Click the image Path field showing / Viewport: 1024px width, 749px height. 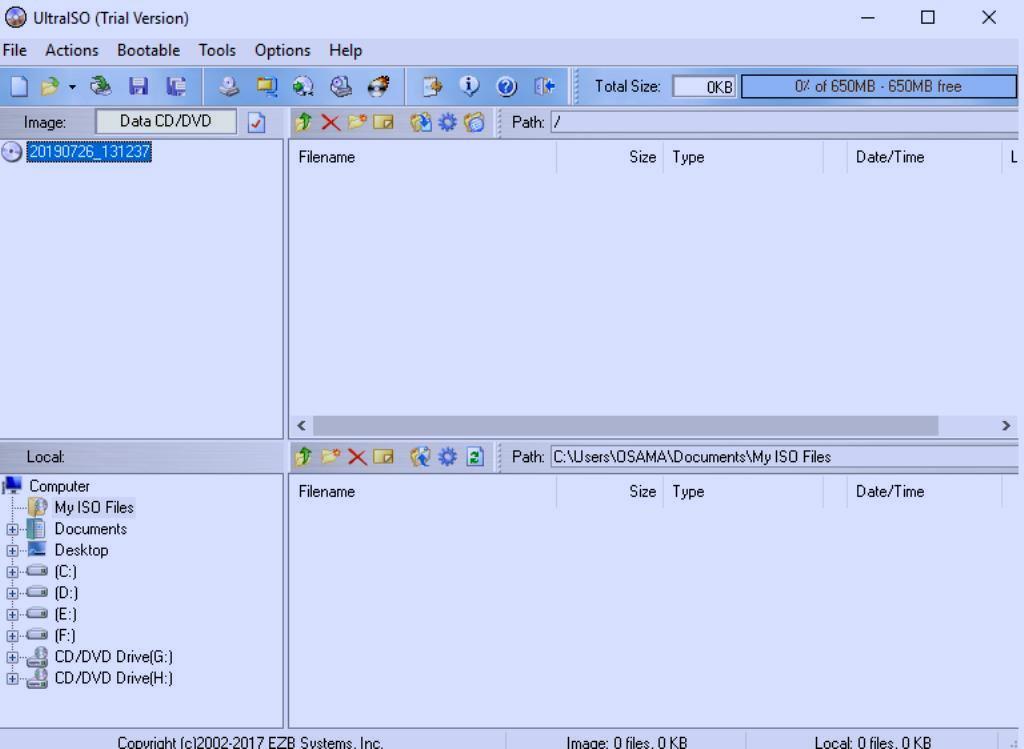tap(784, 122)
